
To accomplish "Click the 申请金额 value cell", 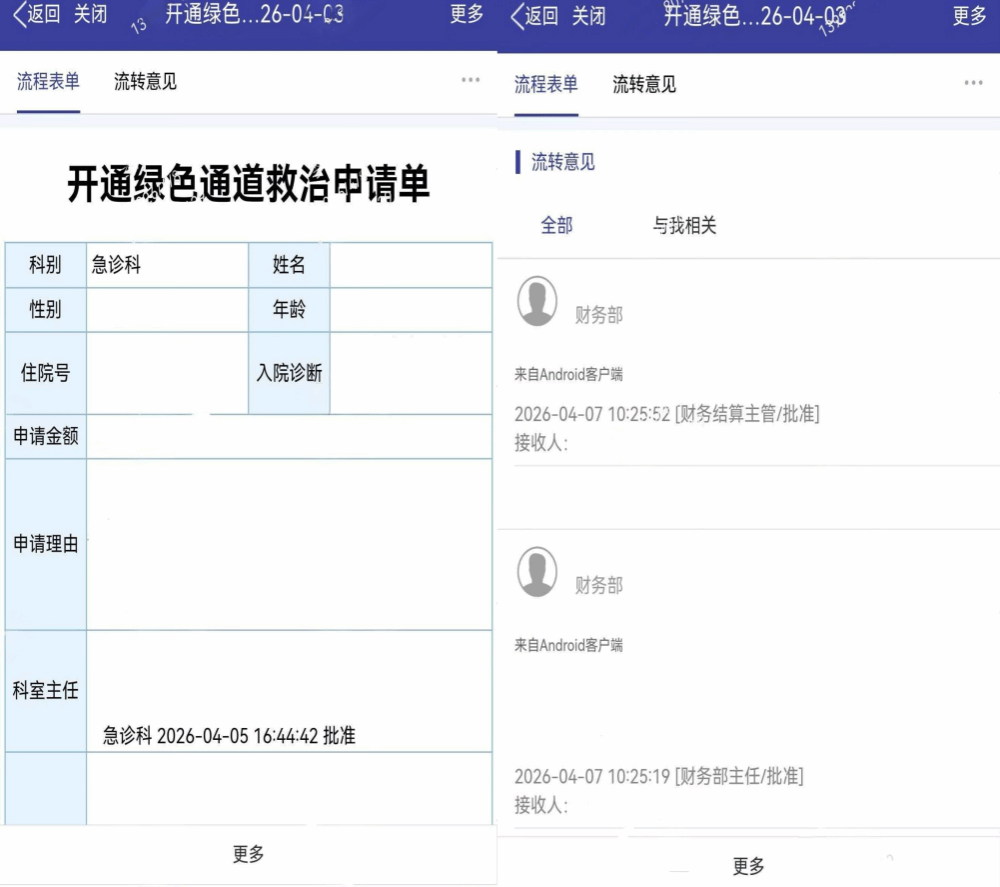I will (x=289, y=437).
